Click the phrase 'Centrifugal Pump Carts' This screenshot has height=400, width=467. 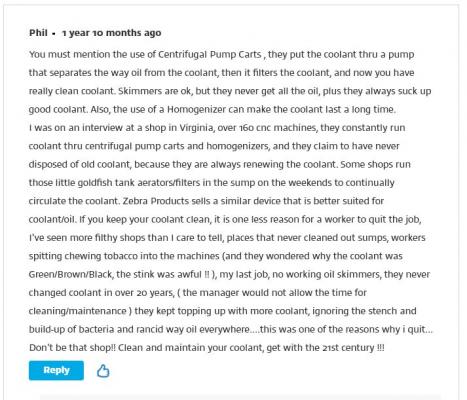click(x=209, y=54)
